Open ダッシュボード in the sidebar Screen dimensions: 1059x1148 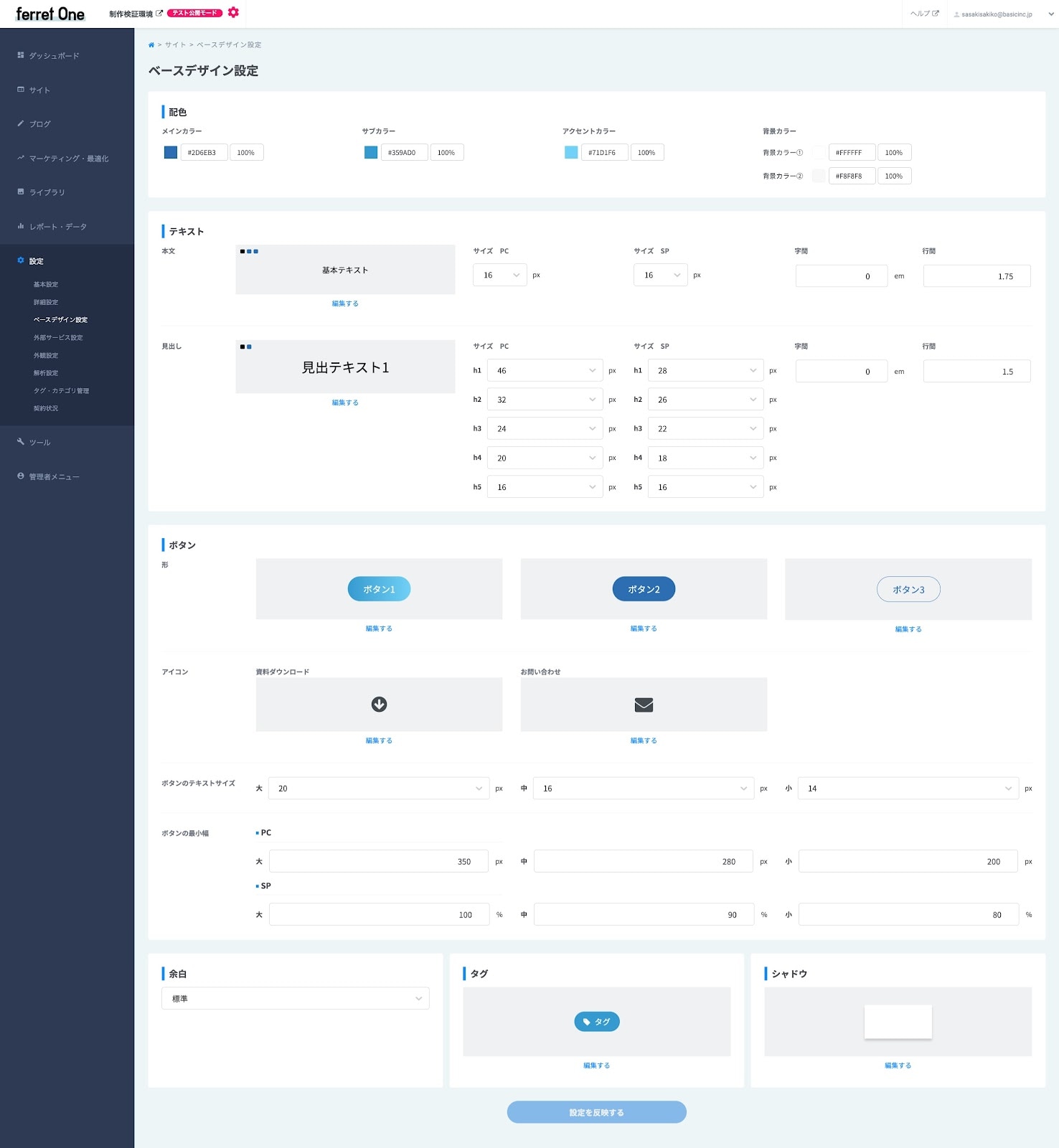click(54, 56)
